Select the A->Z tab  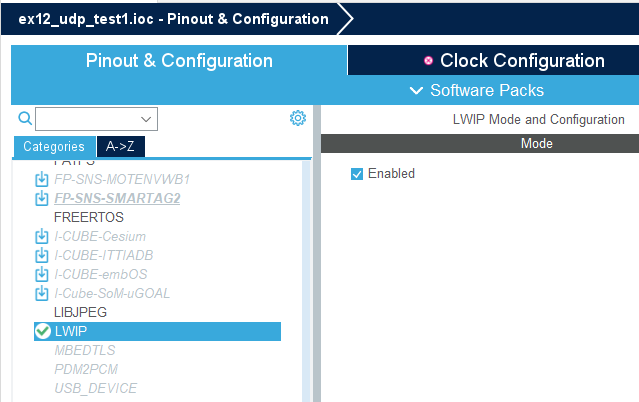click(x=120, y=146)
